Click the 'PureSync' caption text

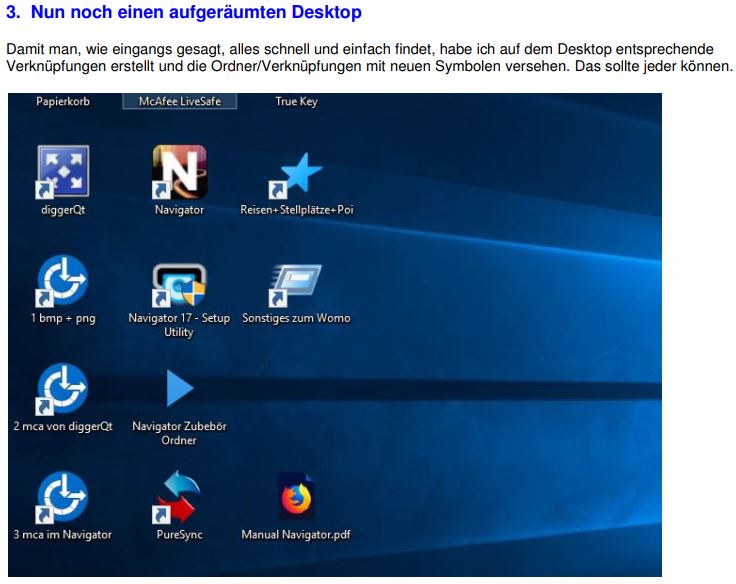[x=179, y=535]
